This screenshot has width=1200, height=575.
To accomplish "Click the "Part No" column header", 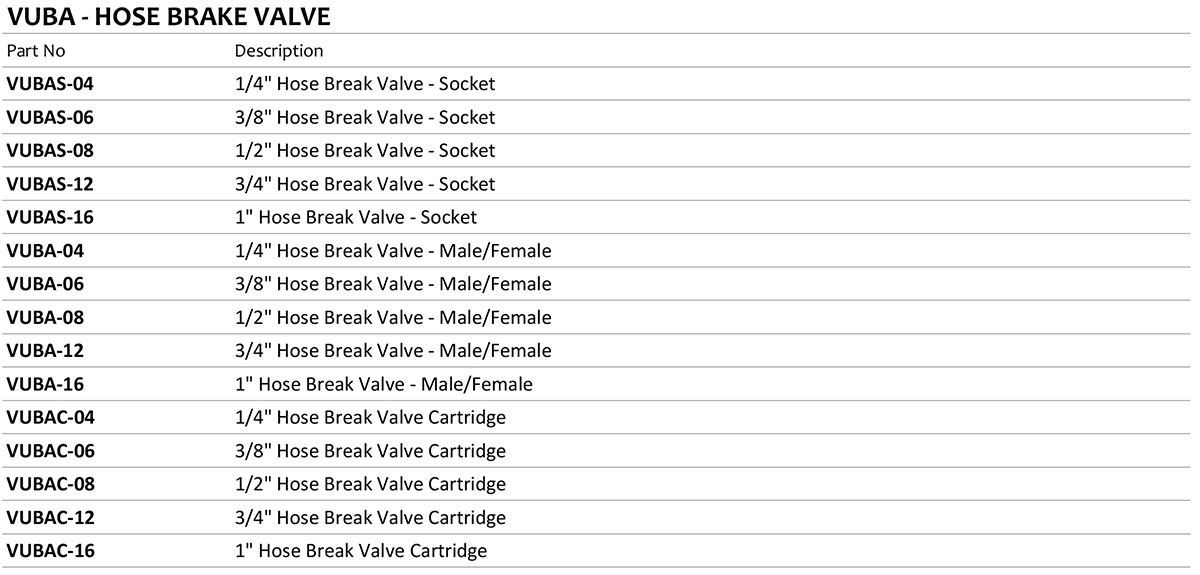I will [x=35, y=51].
